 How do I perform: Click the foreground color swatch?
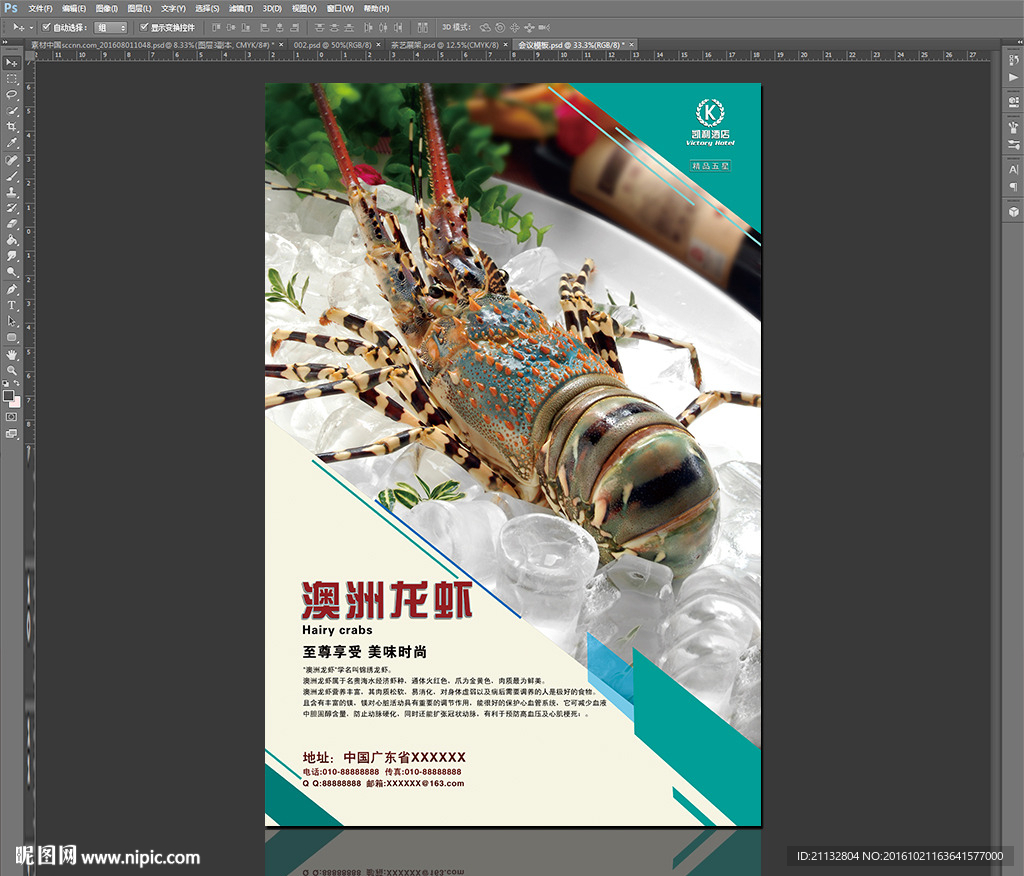pos(8,395)
